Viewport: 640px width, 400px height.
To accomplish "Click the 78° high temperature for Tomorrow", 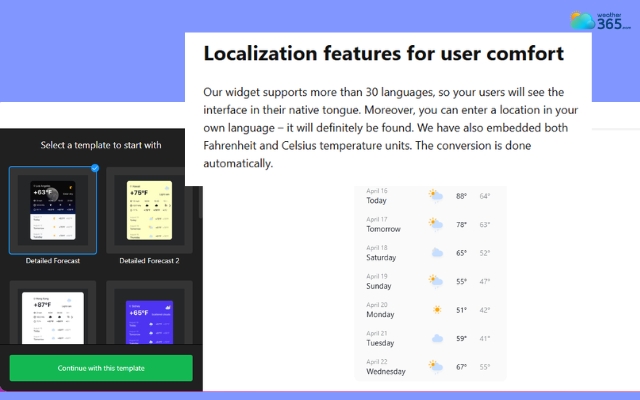I will click(461, 225).
